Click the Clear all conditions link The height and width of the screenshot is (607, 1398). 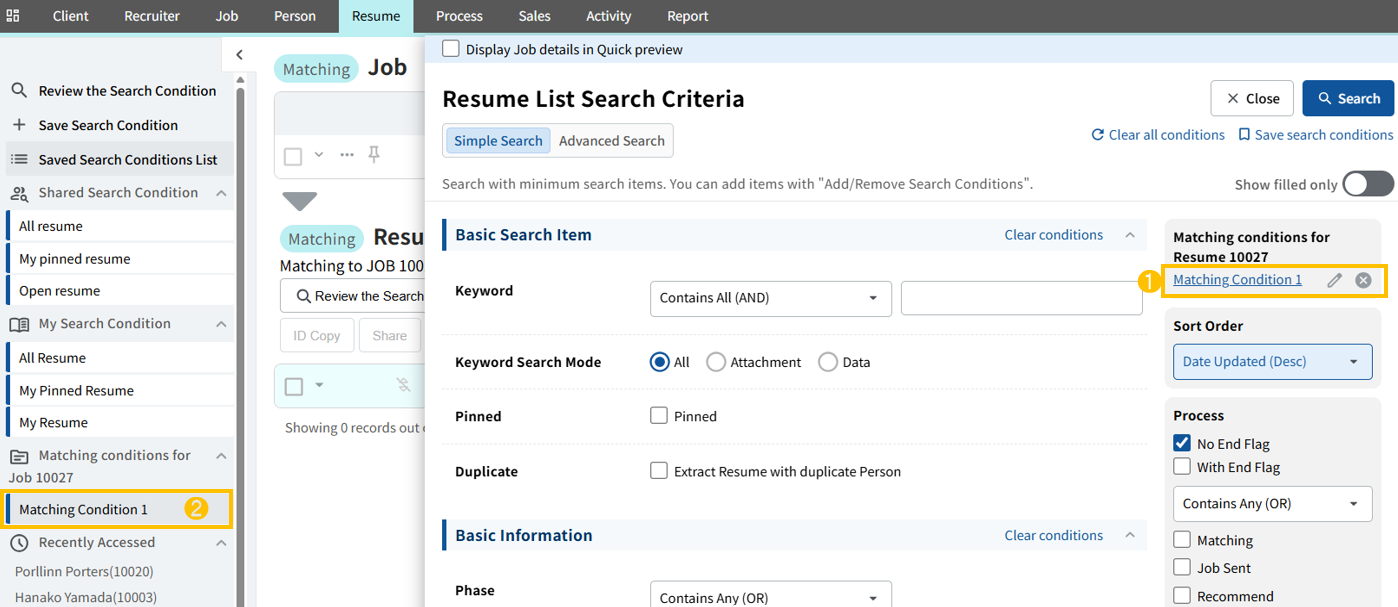pos(1157,135)
